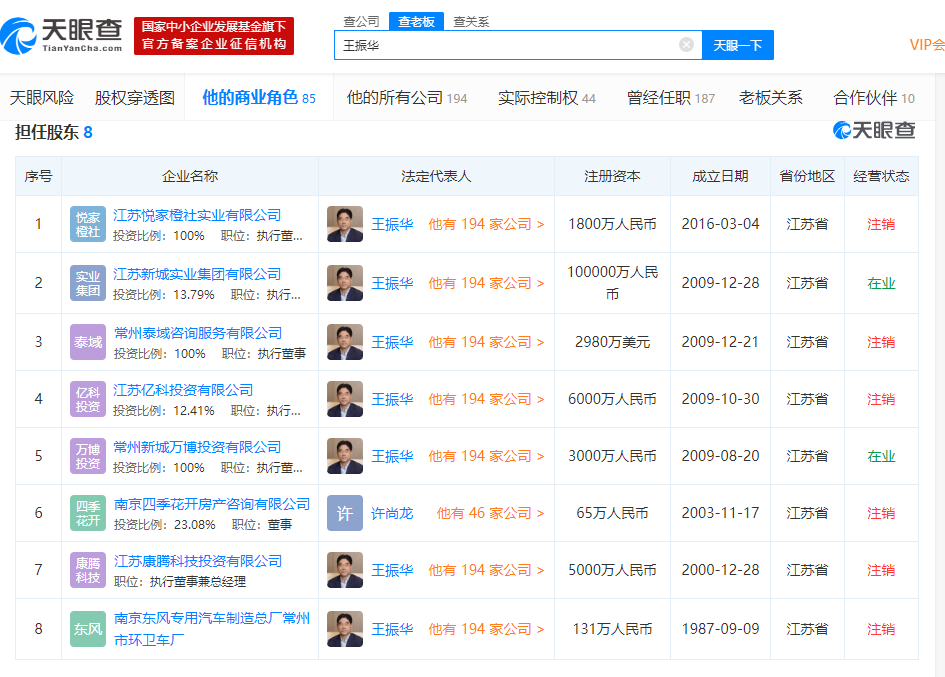The width and height of the screenshot is (945, 677).
Task: Click the 在业 status for 常州新城万博投资
Action: 881,456
